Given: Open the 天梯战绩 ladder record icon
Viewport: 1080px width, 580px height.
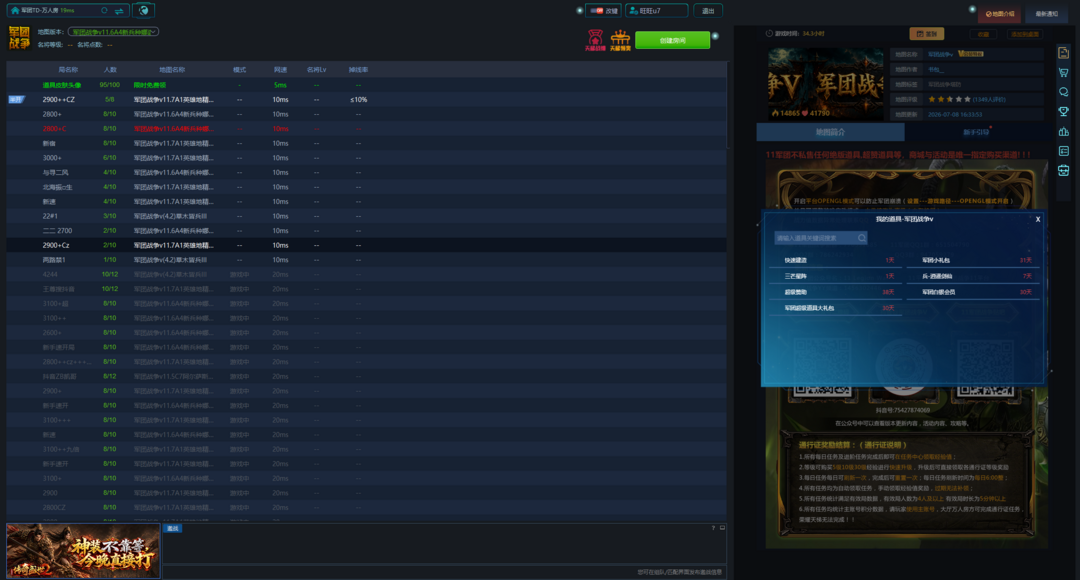Looking at the screenshot, I should coord(594,40).
